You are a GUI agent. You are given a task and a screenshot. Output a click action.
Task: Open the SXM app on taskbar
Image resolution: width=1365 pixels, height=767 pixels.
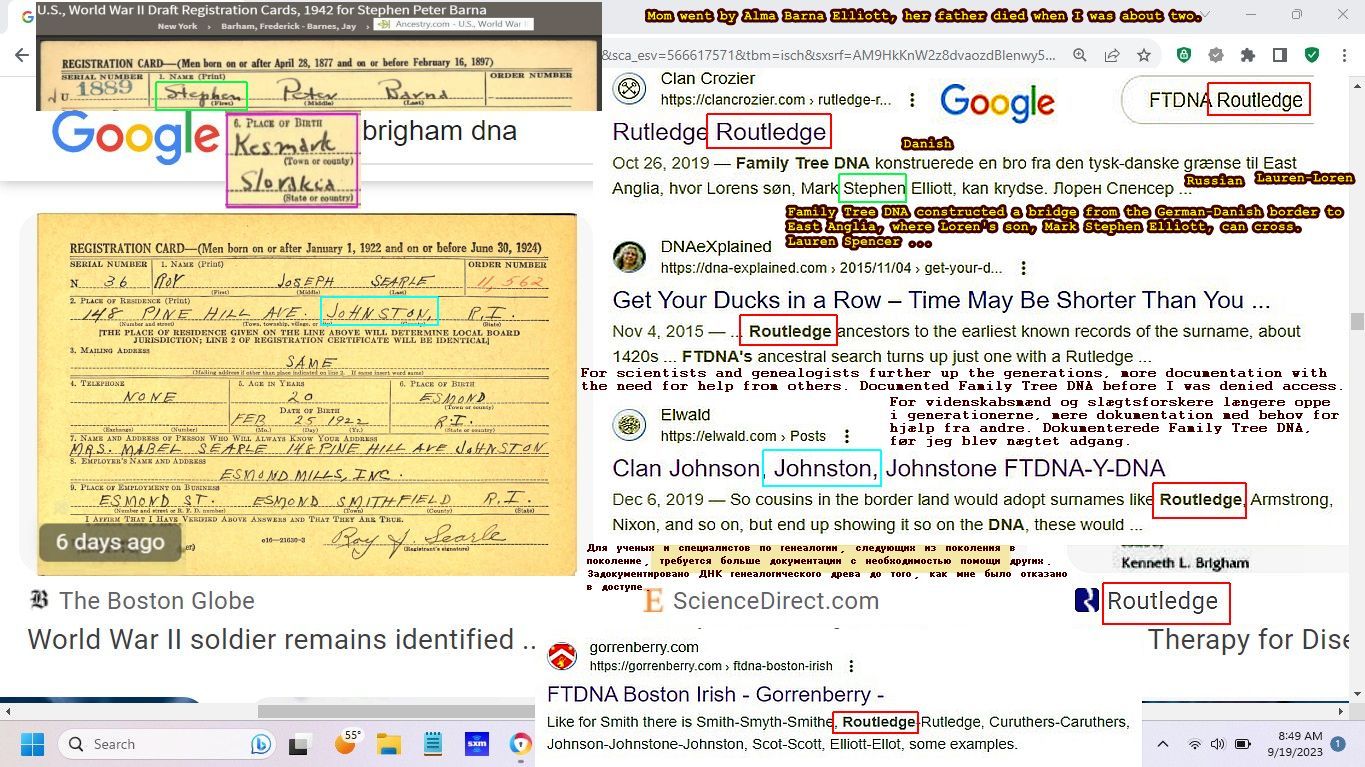(x=476, y=744)
